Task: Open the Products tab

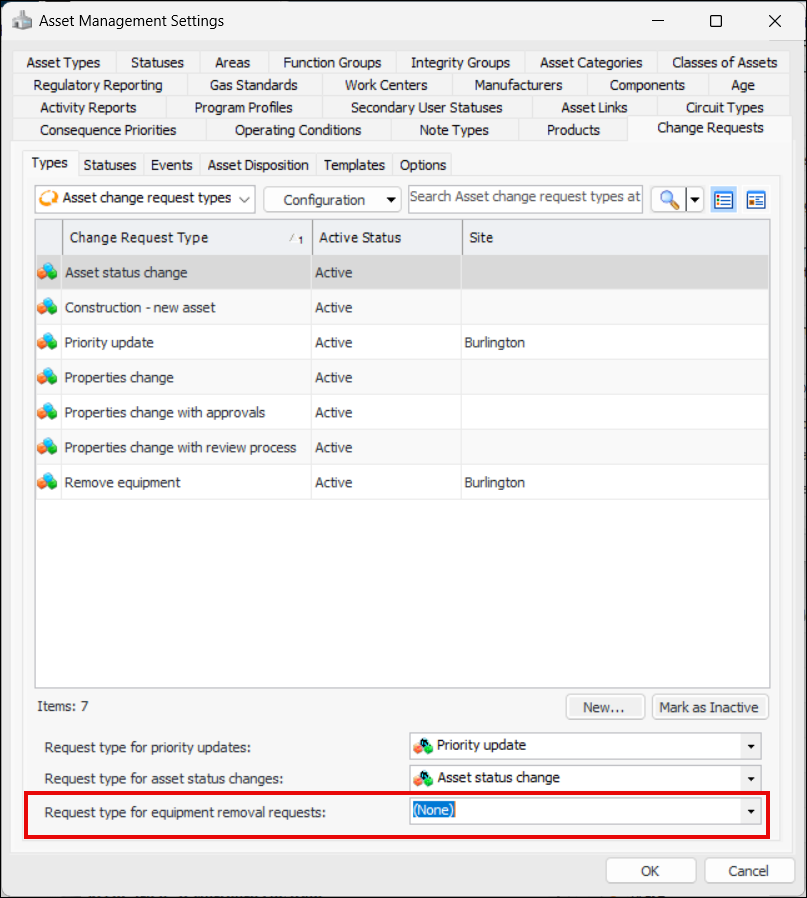Action: 573,130
